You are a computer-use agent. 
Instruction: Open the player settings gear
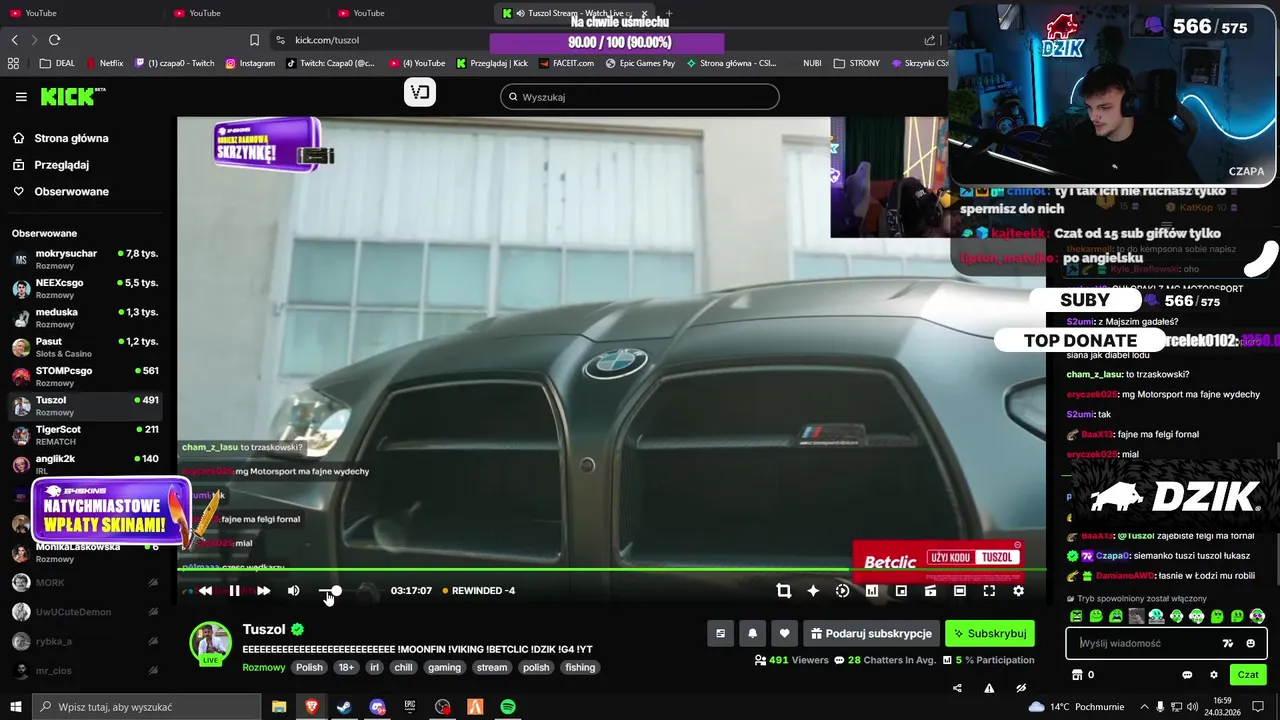1018,591
